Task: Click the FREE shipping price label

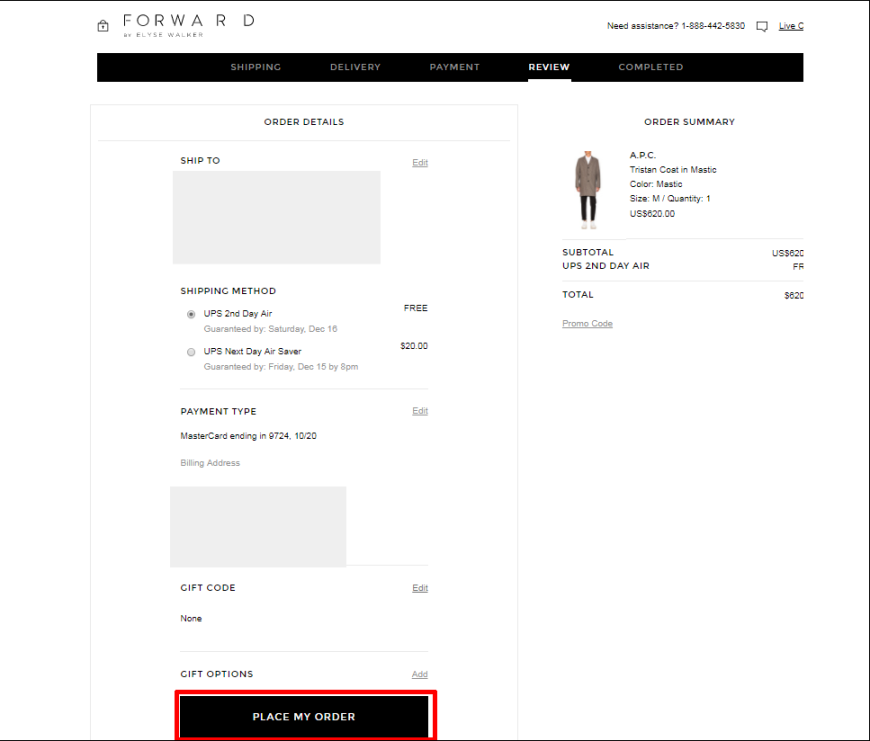Action: click(416, 308)
